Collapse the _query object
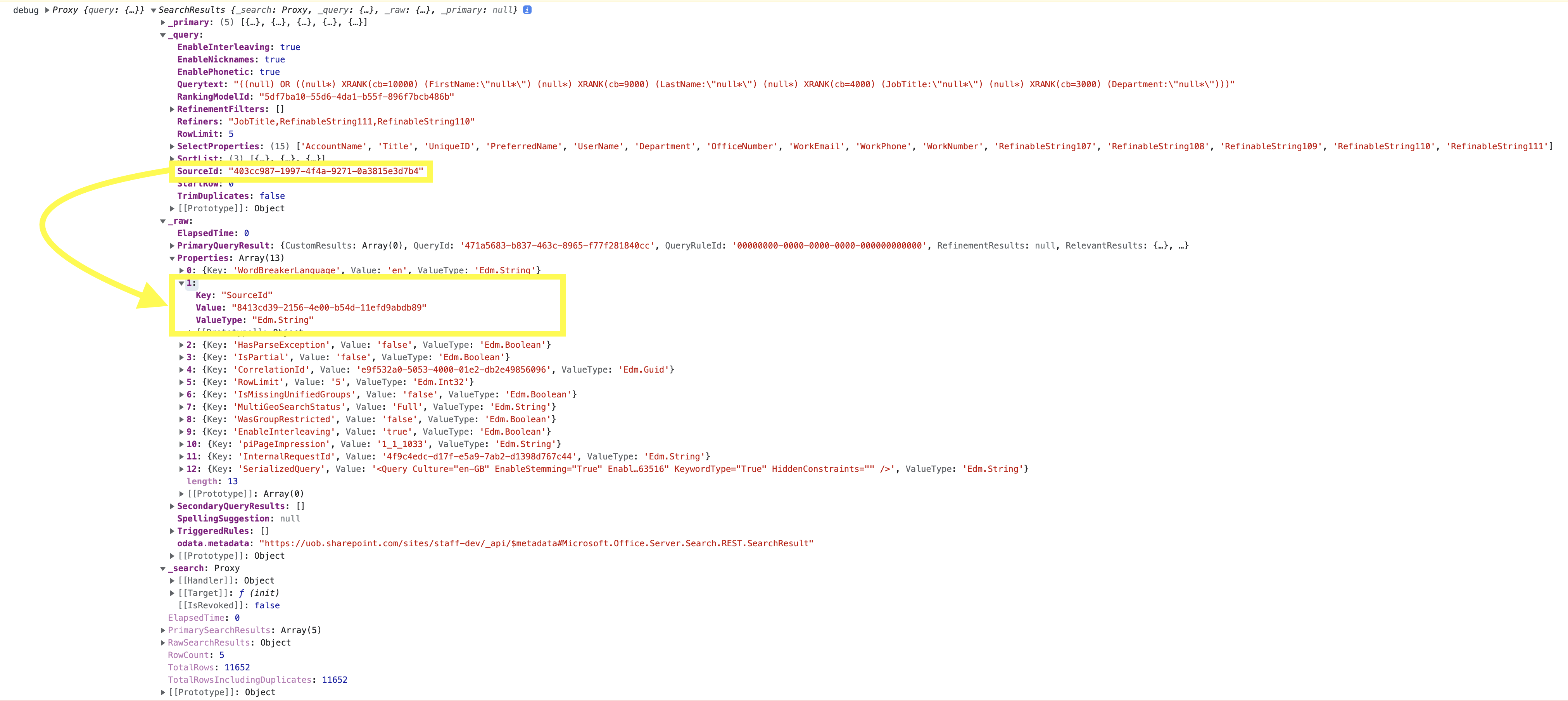1568x701 pixels. pos(163,35)
